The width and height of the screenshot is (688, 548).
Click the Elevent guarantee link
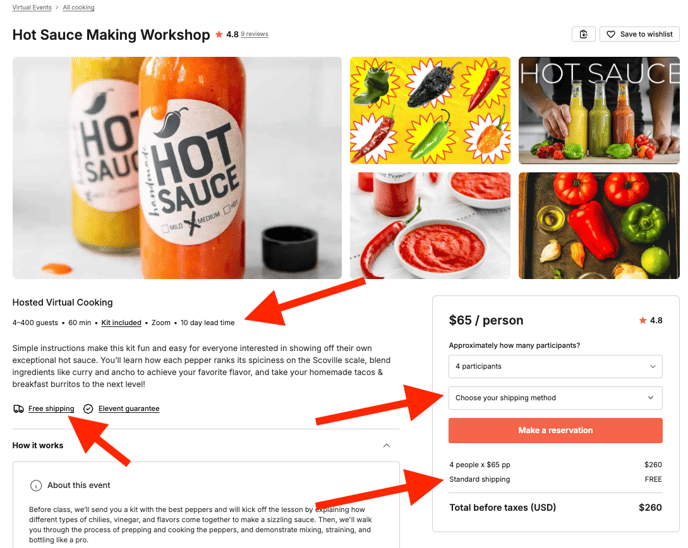coord(129,408)
